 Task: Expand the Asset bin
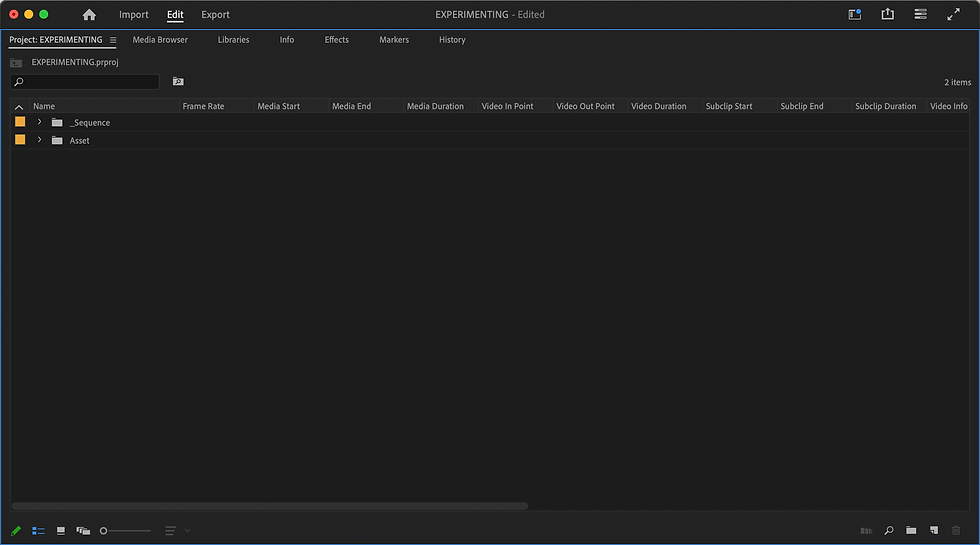(x=39, y=140)
